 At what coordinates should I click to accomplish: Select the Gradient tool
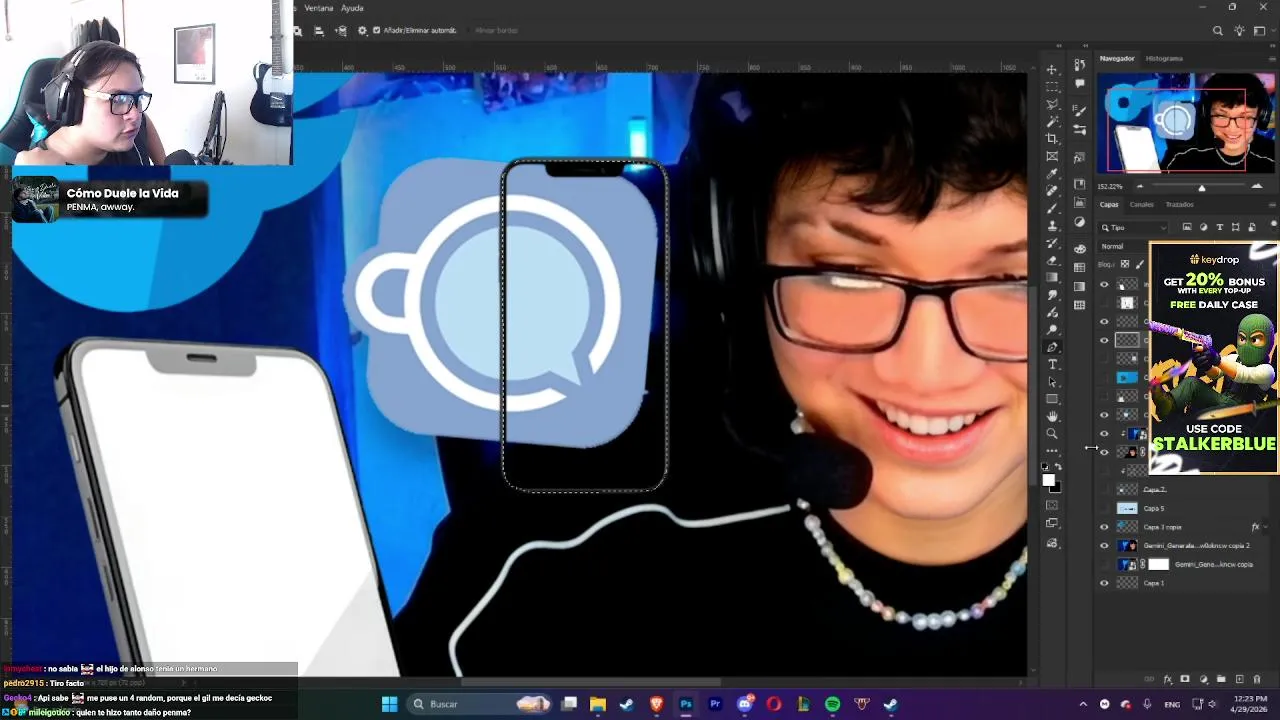(x=1052, y=277)
